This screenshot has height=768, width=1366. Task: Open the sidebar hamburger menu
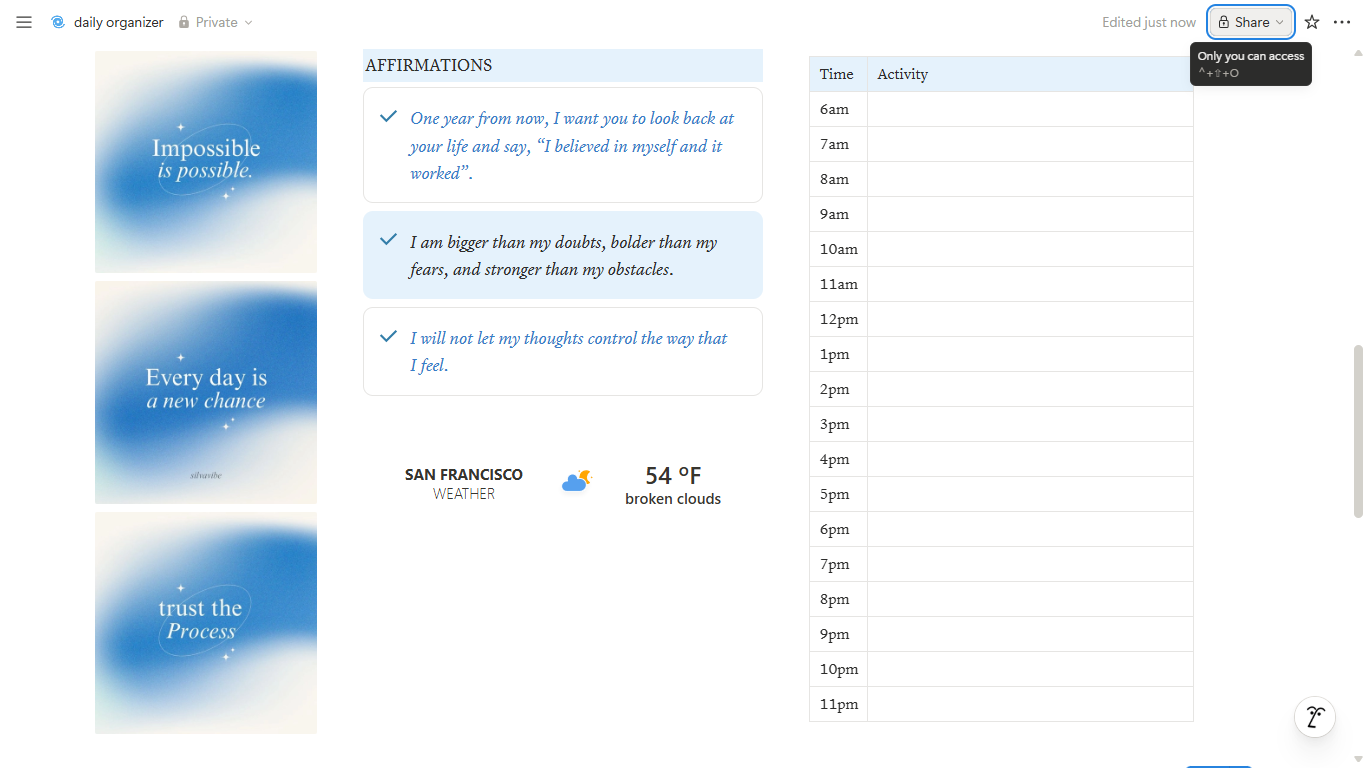tap(24, 22)
